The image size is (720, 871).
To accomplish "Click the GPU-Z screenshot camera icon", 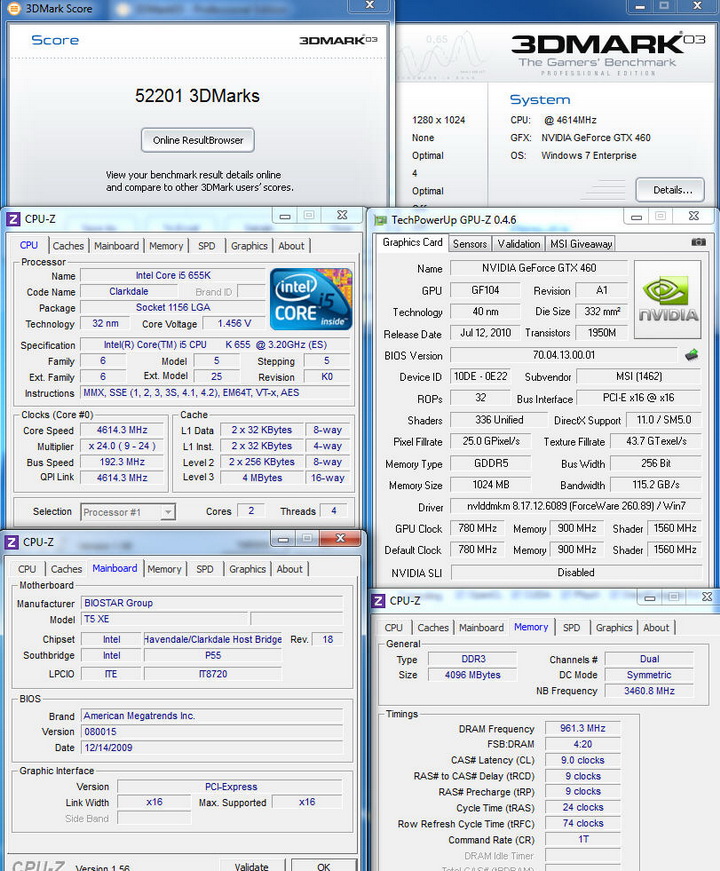I will 698,242.
